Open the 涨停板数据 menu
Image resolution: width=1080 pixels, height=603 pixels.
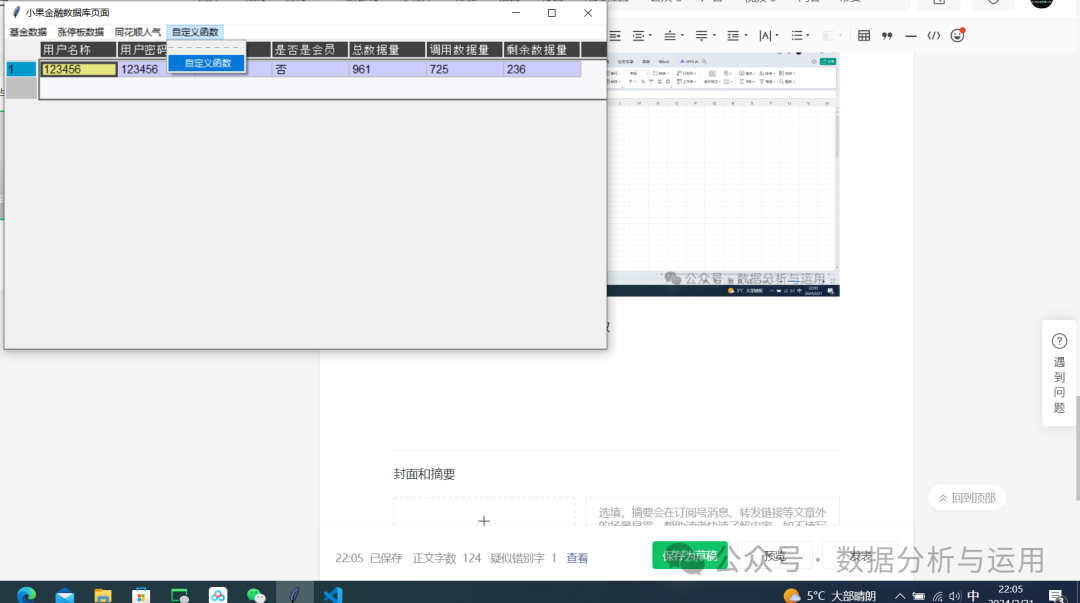pos(81,32)
